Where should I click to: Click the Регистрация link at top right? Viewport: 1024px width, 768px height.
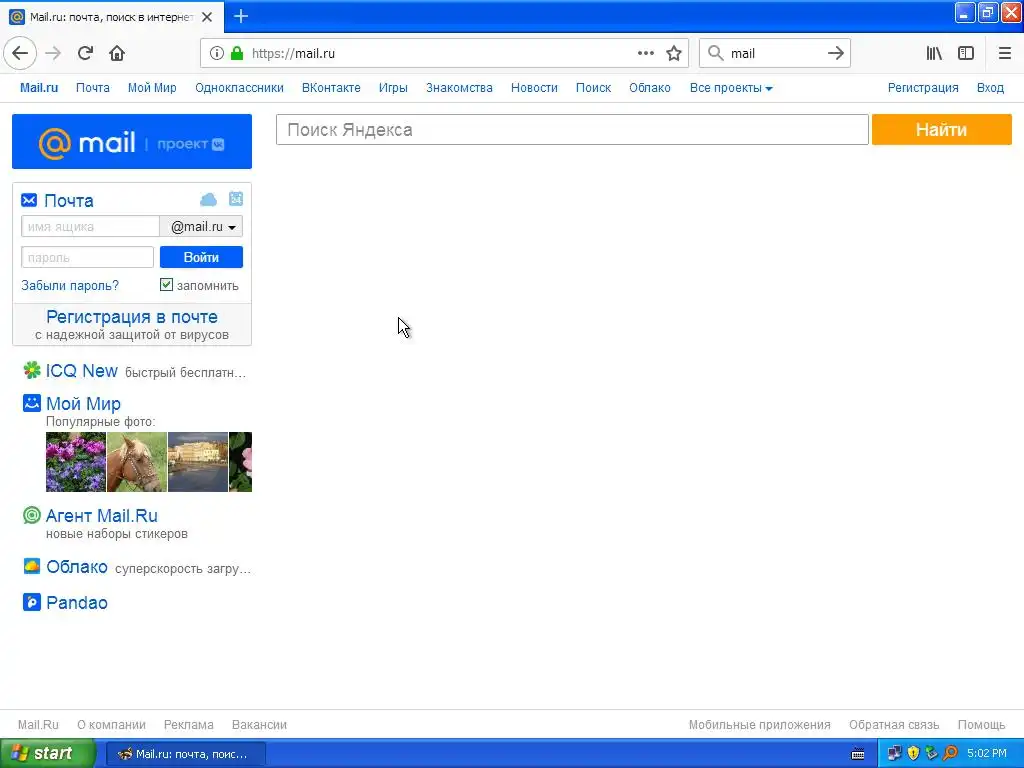[923, 88]
